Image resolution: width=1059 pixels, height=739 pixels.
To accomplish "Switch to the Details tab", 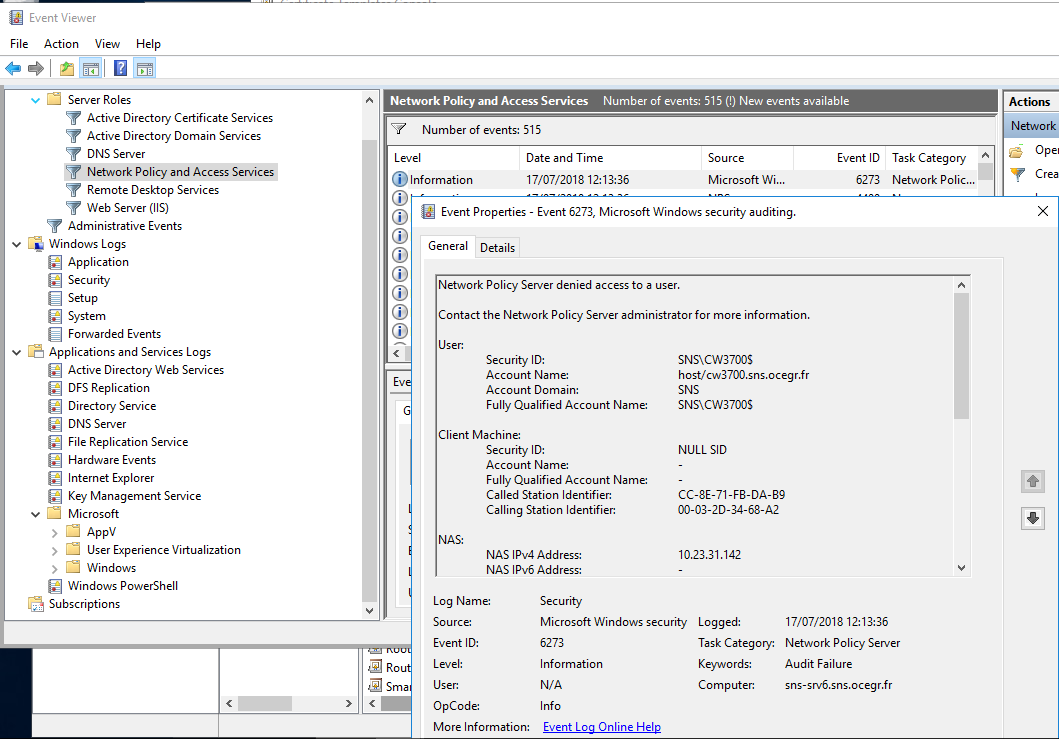I will tap(498, 248).
